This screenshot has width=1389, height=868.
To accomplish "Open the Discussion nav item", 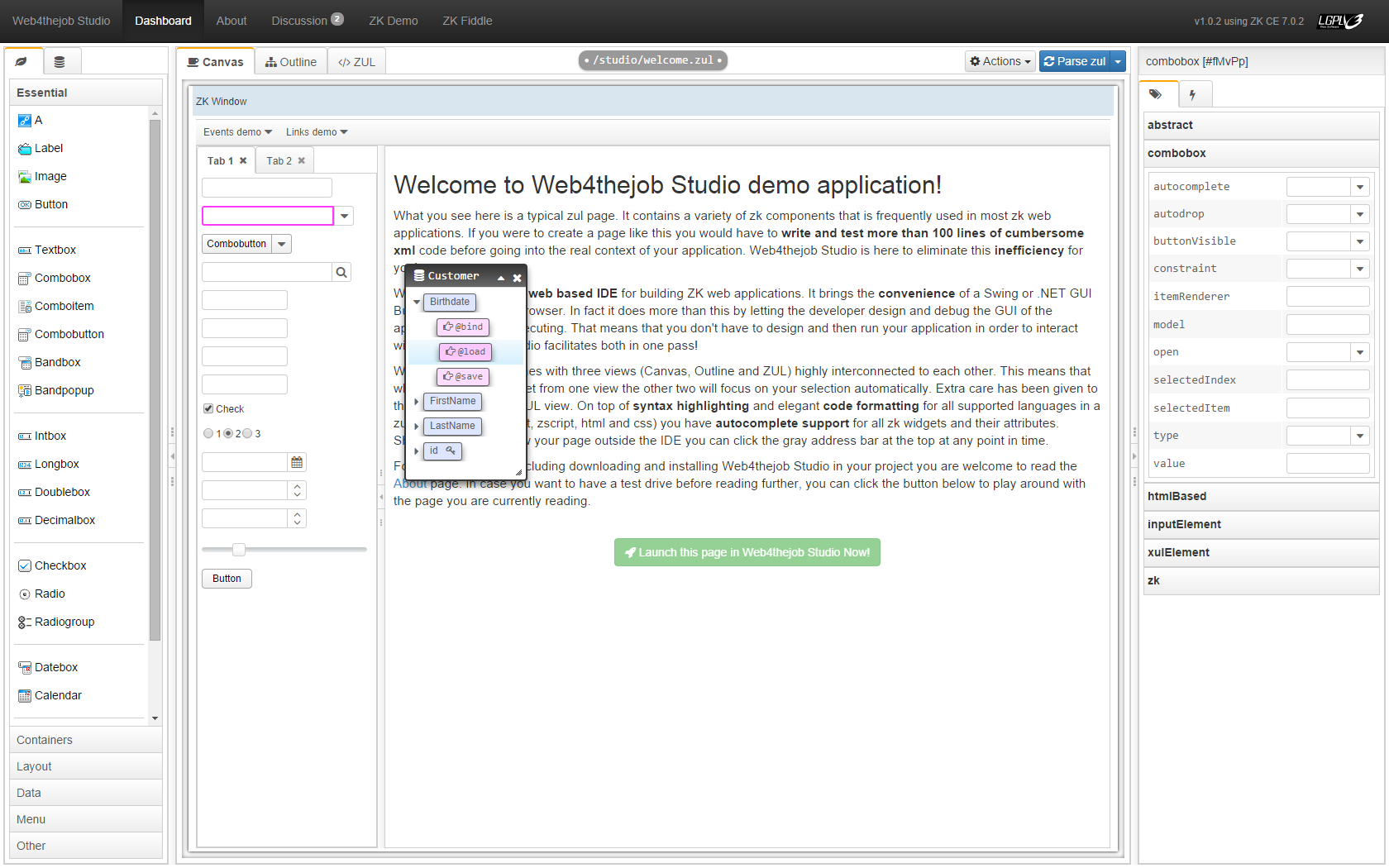I will [x=307, y=21].
